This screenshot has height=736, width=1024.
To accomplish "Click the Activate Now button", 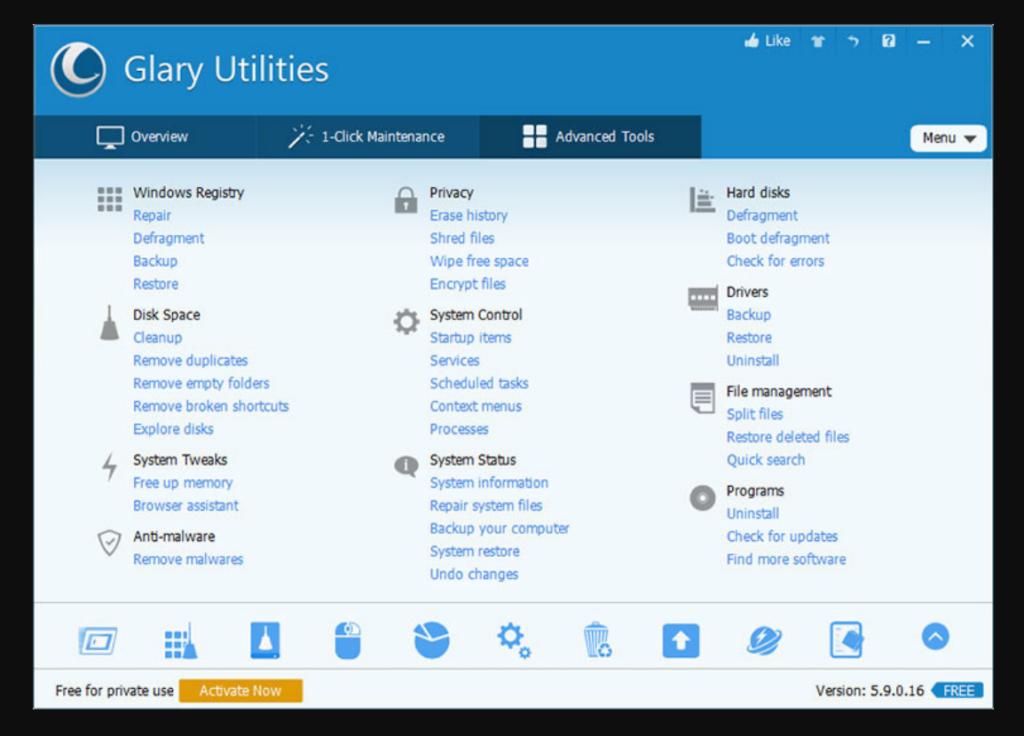I will [240, 690].
